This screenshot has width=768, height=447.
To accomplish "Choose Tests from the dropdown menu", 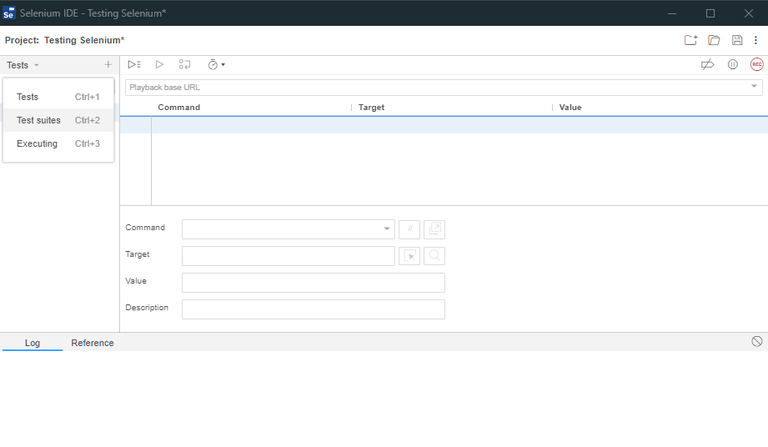I will tap(58, 97).
